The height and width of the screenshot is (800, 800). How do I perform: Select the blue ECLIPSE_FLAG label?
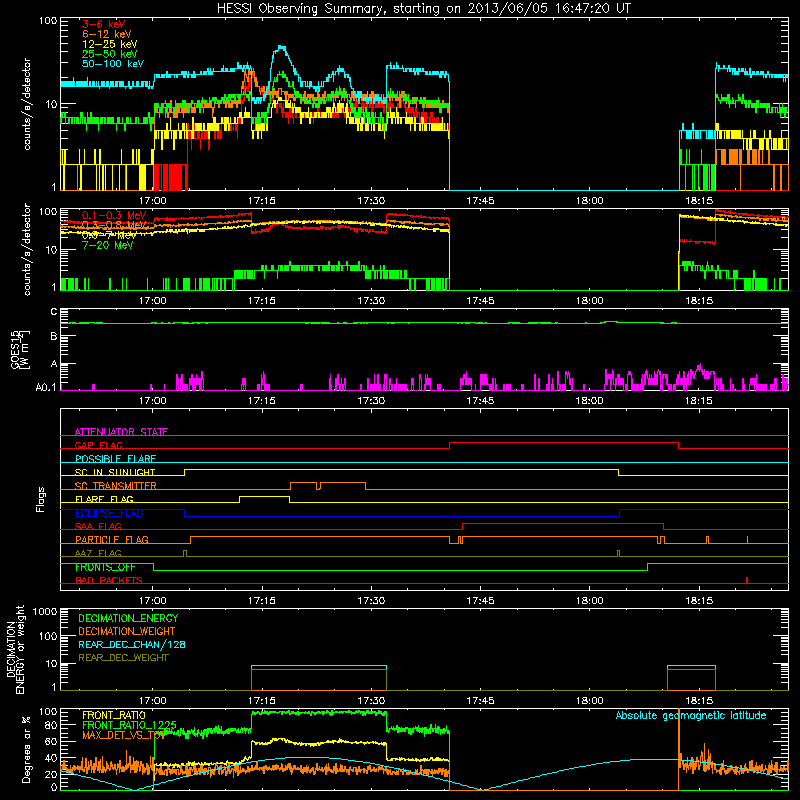point(109,513)
